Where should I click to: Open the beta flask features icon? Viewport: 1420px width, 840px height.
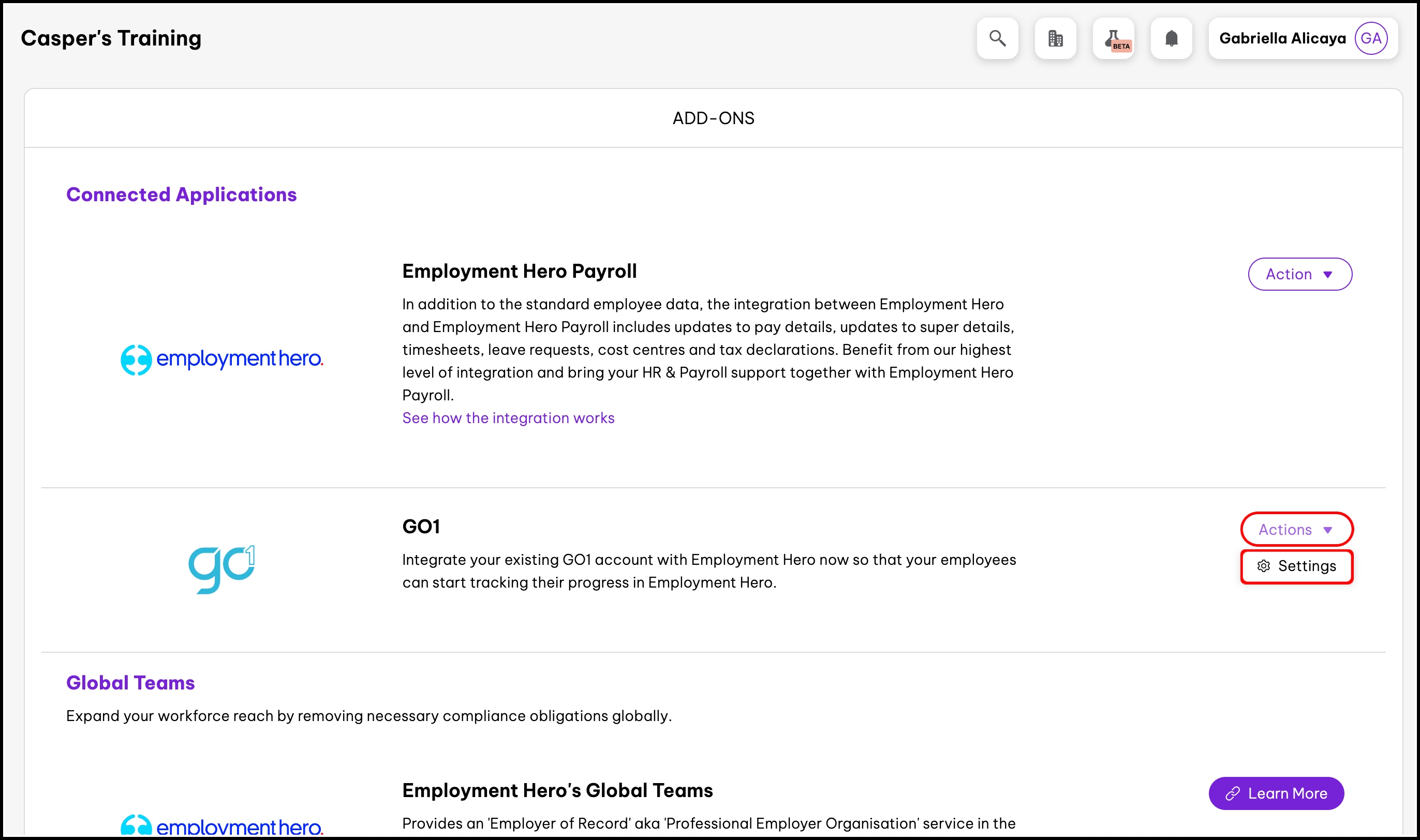click(x=1113, y=38)
